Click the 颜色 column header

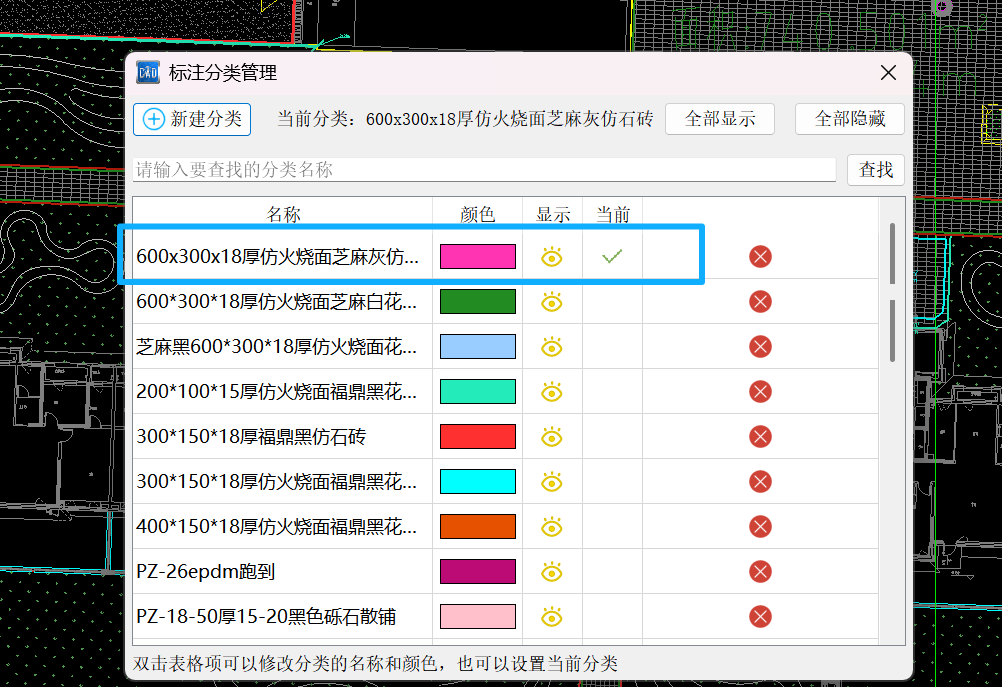pos(477,215)
